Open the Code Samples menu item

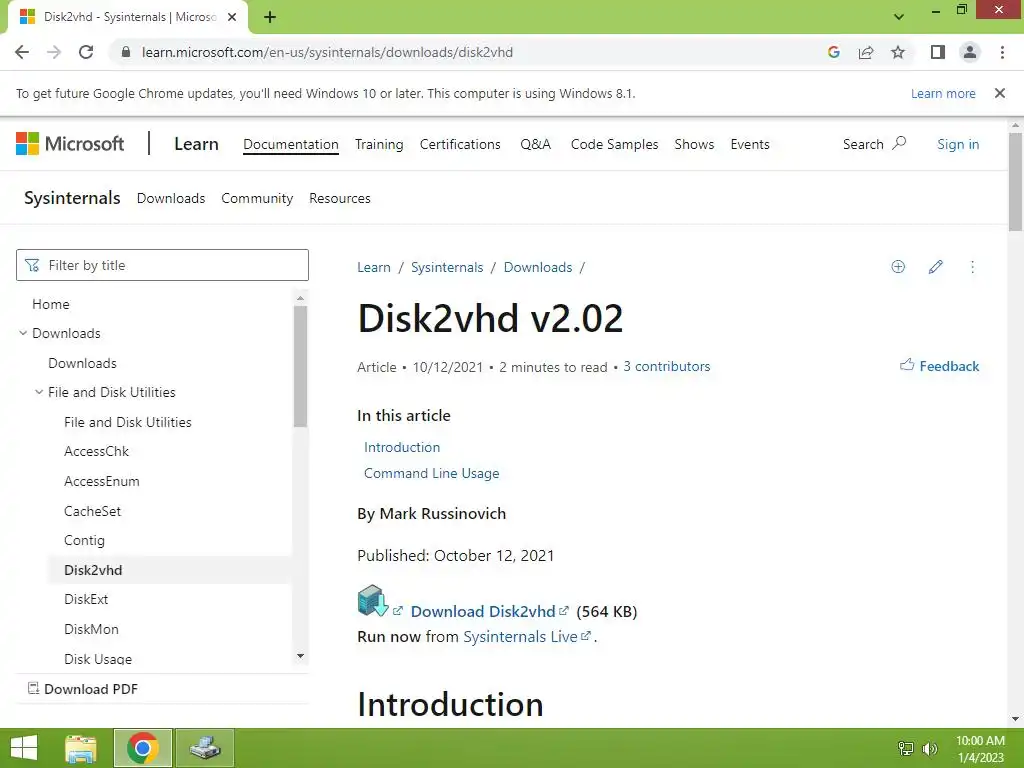tap(615, 144)
